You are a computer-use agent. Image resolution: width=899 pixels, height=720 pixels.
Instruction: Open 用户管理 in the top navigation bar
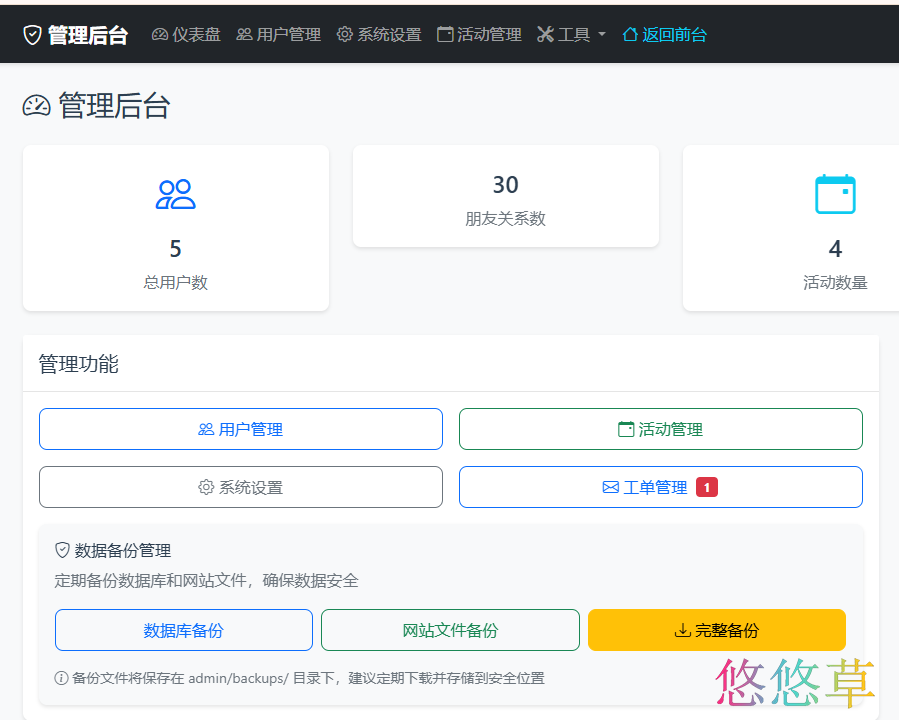coord(279,35)
